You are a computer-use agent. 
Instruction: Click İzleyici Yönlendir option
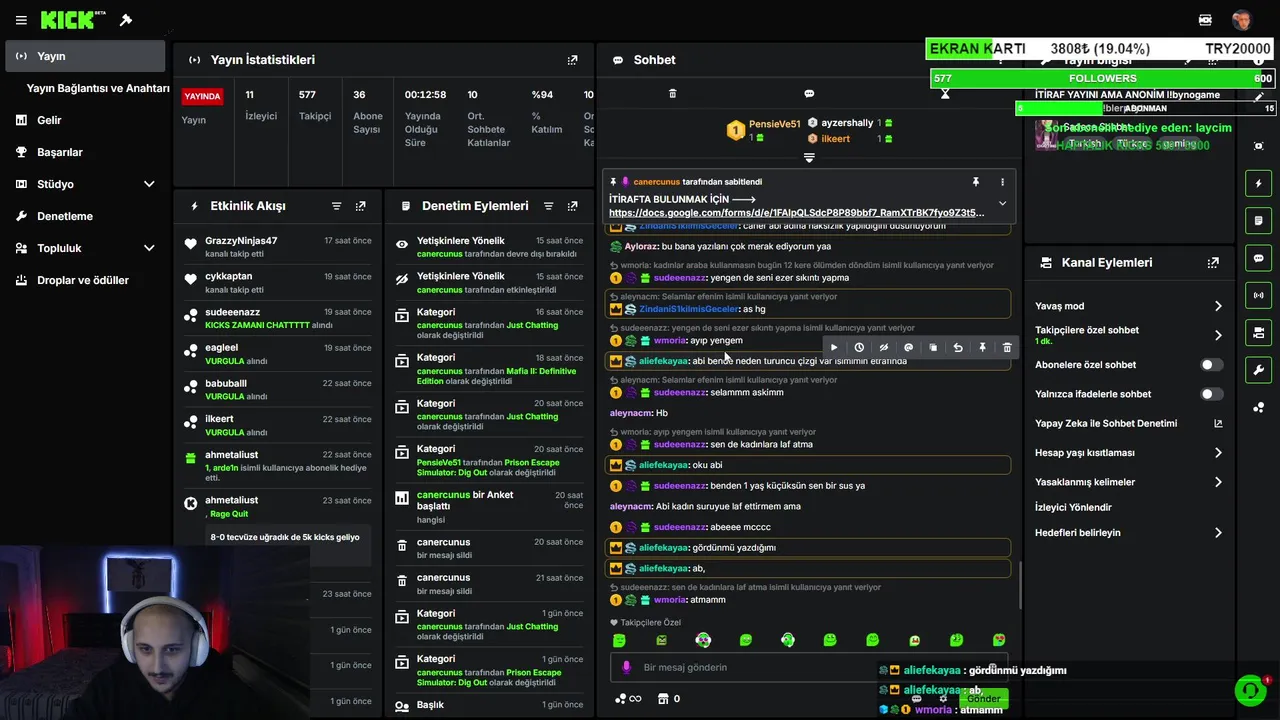[1073, 508]
